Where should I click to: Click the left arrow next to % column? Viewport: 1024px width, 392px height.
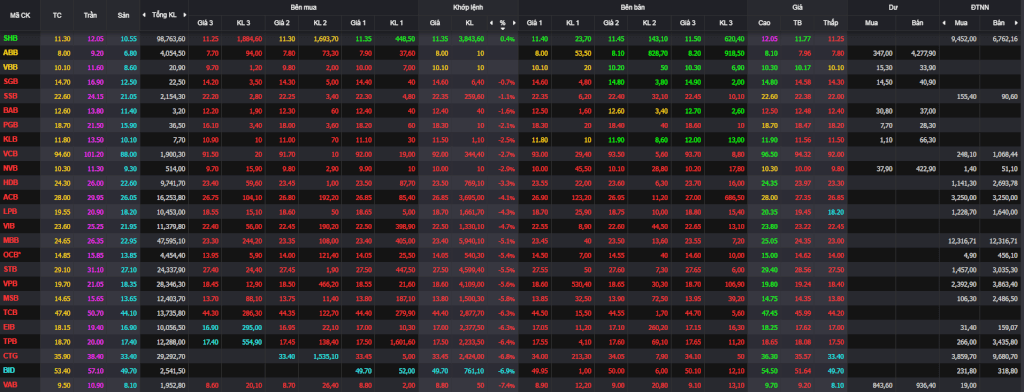click(x=491, y=22)
